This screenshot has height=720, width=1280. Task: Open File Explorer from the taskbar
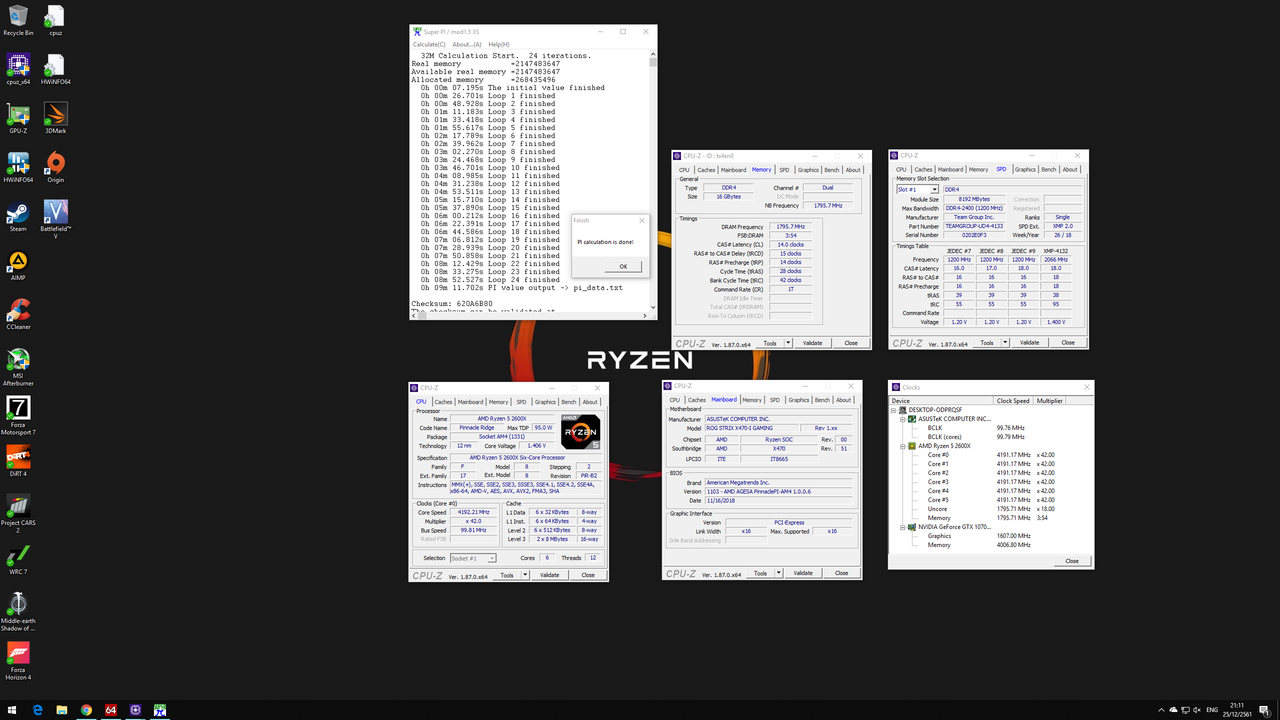pos(62,710)
